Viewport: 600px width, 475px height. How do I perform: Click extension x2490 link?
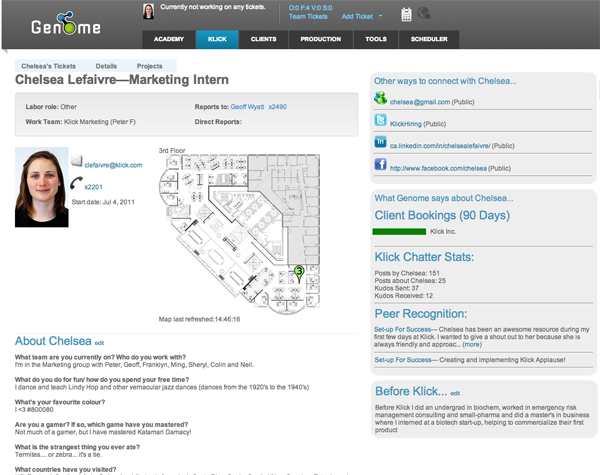[x=277, y=107]
